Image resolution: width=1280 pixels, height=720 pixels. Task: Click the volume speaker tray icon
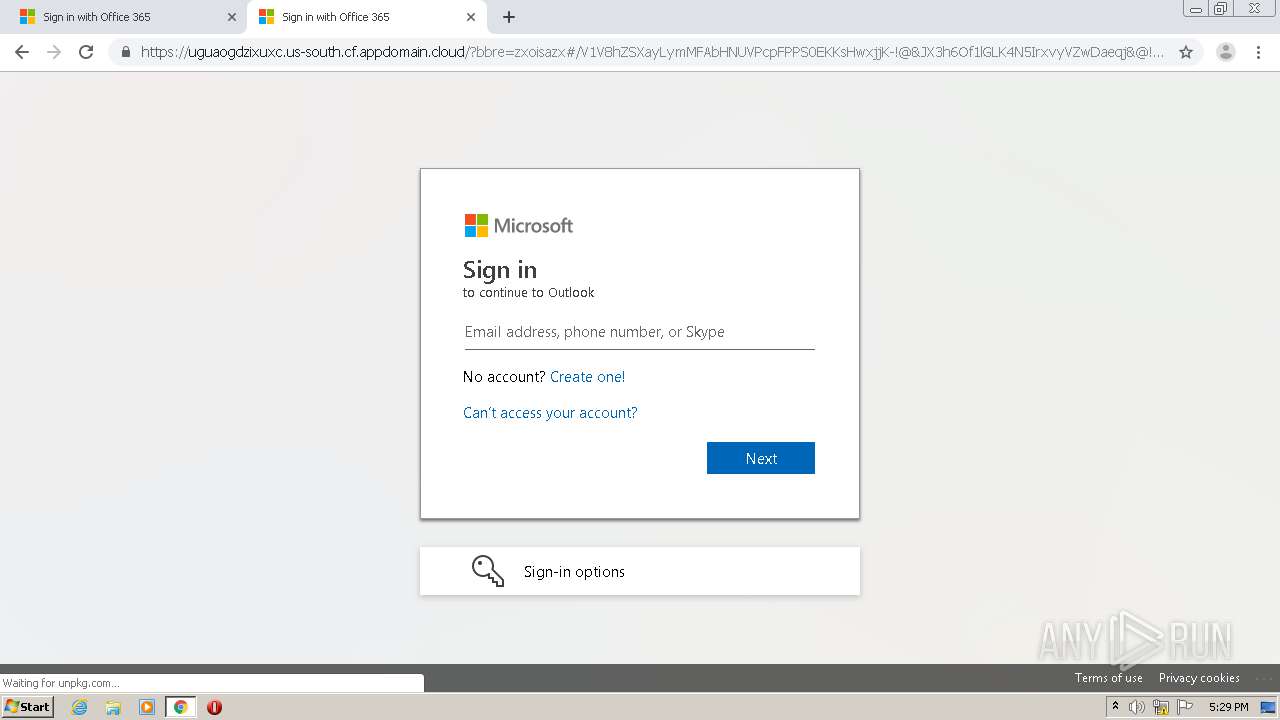(1137, 707)
